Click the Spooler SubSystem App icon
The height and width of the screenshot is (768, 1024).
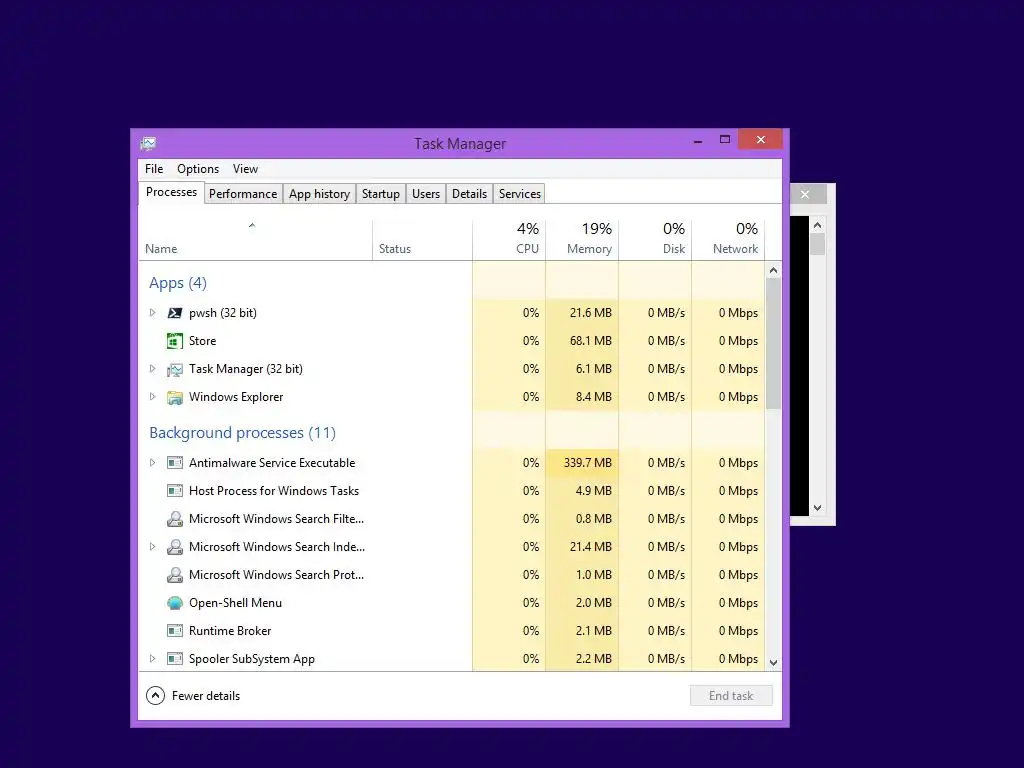click(174, 659)
